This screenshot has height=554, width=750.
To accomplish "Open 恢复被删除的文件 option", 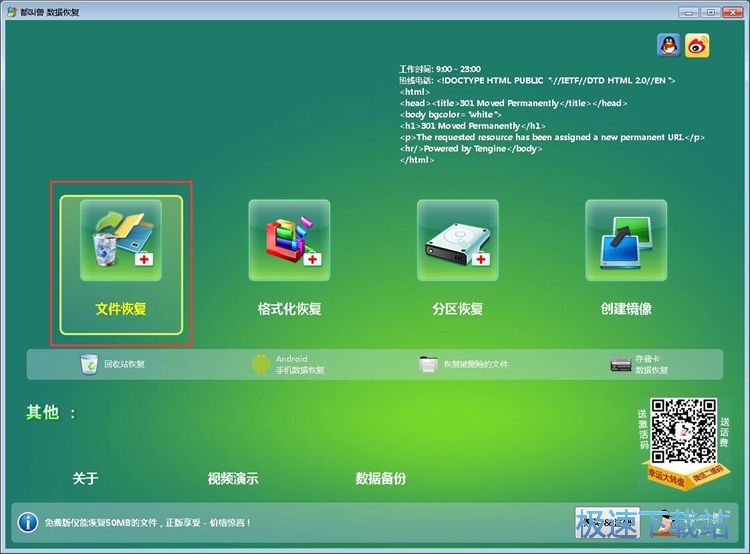I will tap(475, 365).
